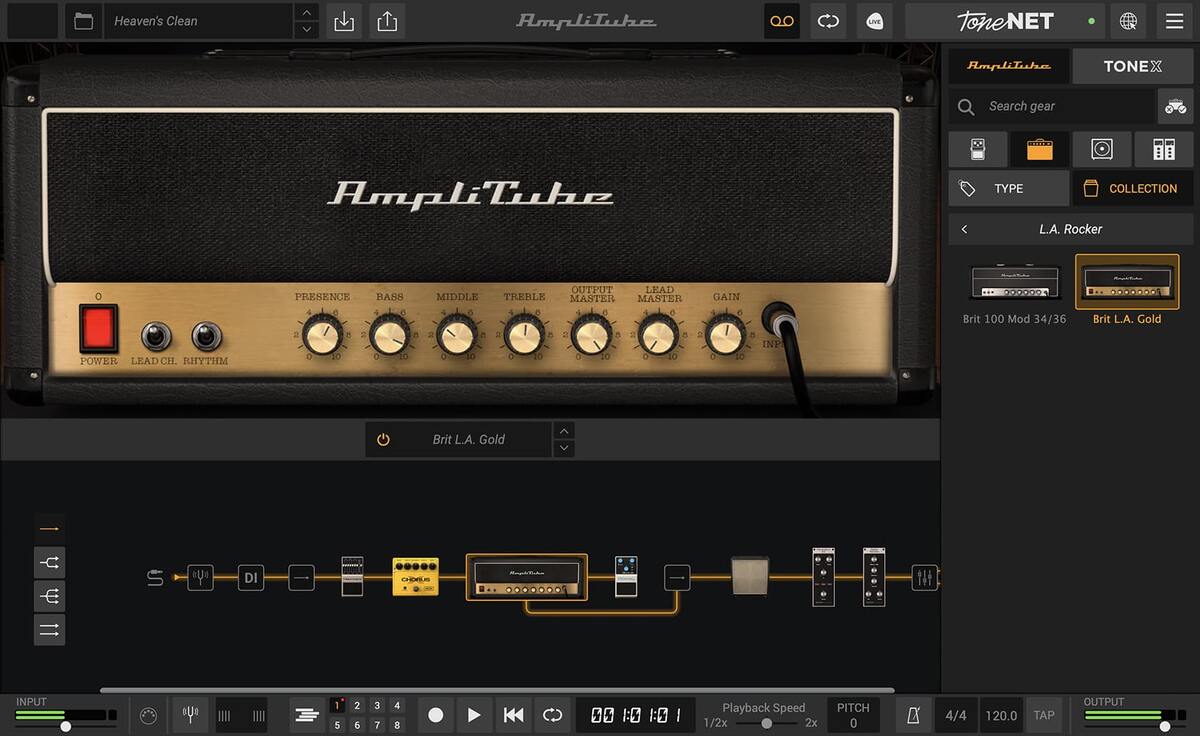Select the Rack effects gear category
The width and height of the screenshot is (1200, 736).
1163,148
